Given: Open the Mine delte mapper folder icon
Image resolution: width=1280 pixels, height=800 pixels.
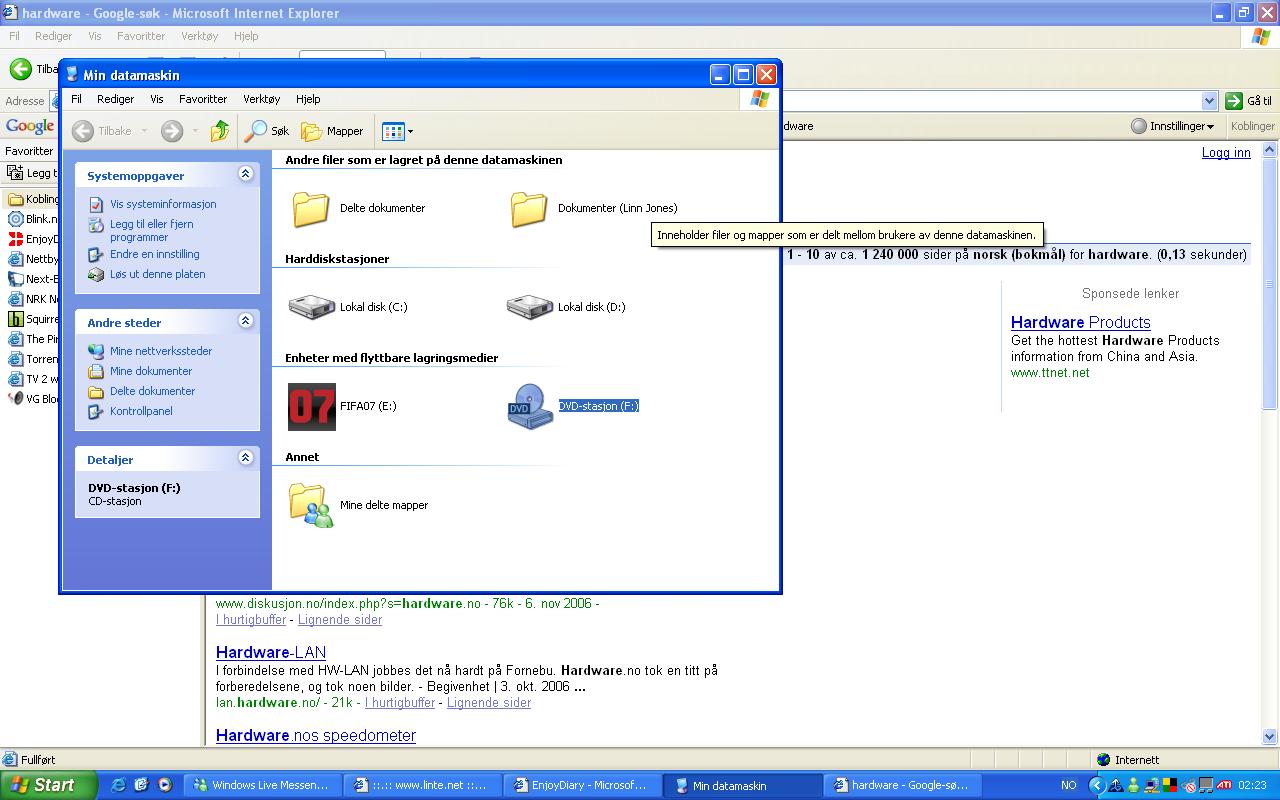Looking at the screenshot, I should click(x=311, y=505).
